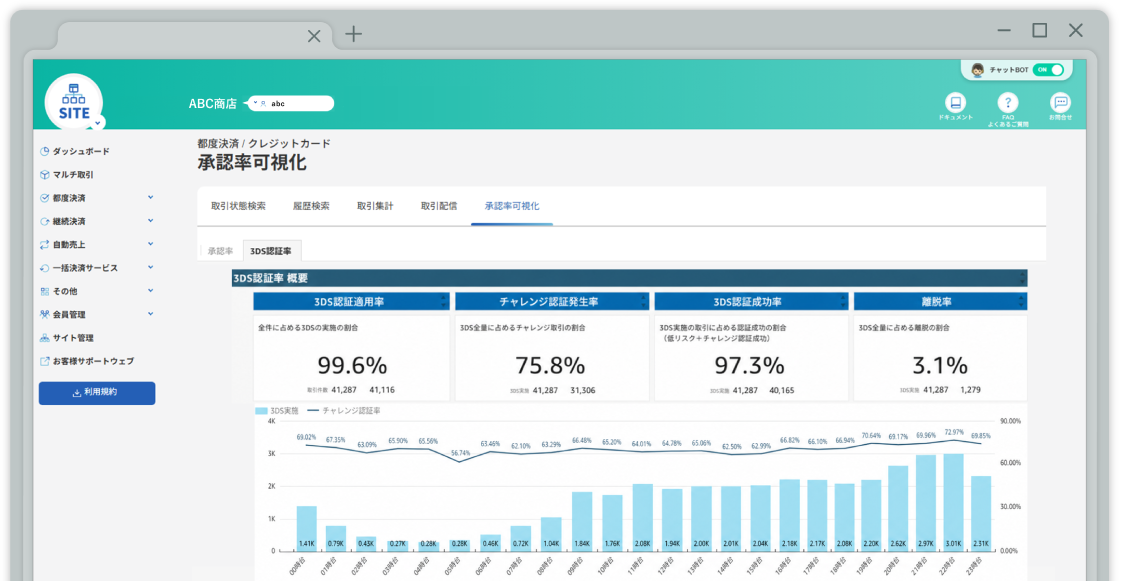Expand the 一括決済サービス menu chevron
Viewport: 1121px width, 581px height.
[x=150, y=267]
